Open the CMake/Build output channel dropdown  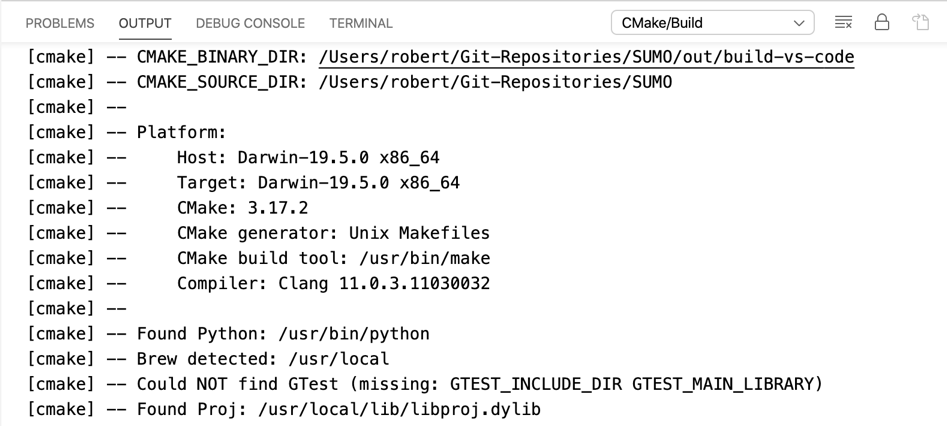pyautogui.click(x=712, y=22)
